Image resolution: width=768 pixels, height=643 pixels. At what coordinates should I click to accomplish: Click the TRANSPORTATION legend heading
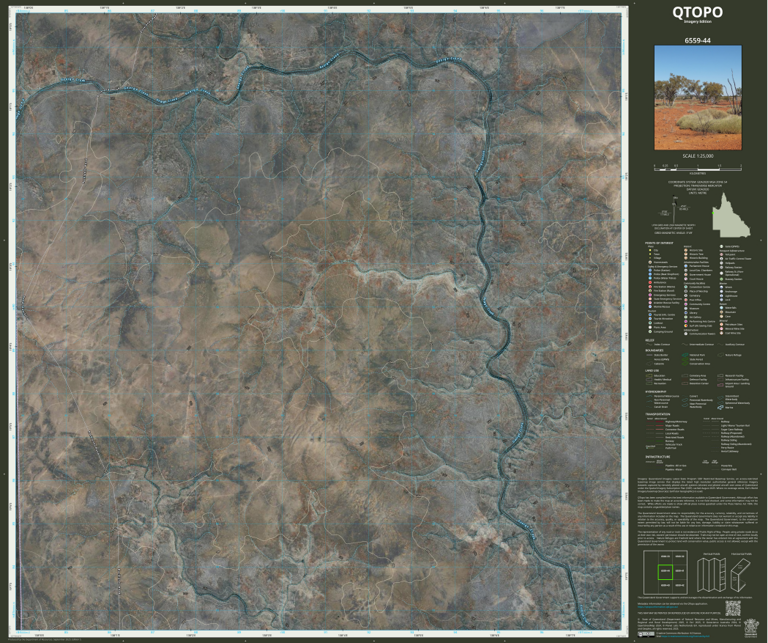(658, 414)
